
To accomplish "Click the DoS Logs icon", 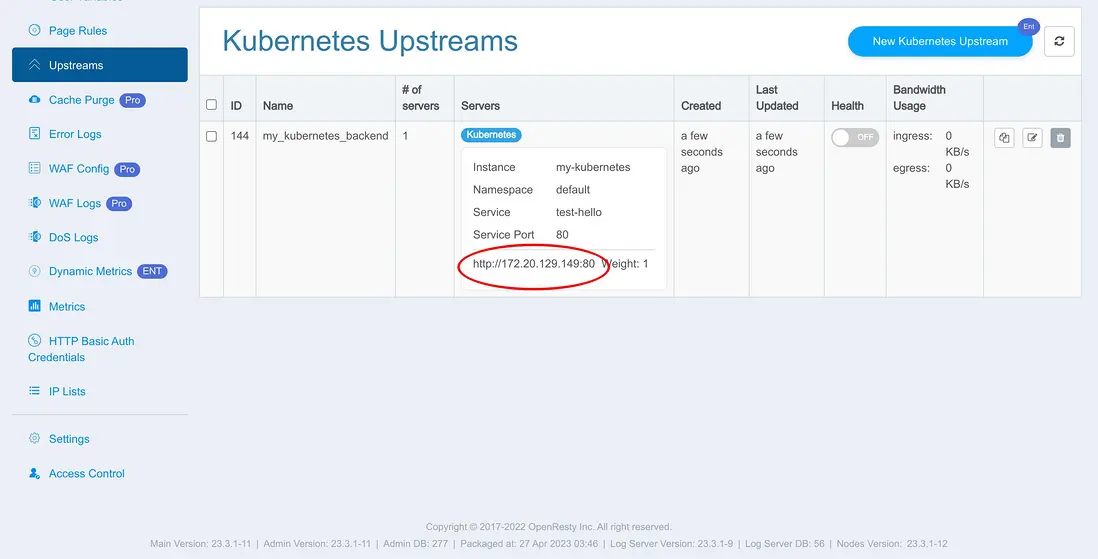I will tap(34, 237).
